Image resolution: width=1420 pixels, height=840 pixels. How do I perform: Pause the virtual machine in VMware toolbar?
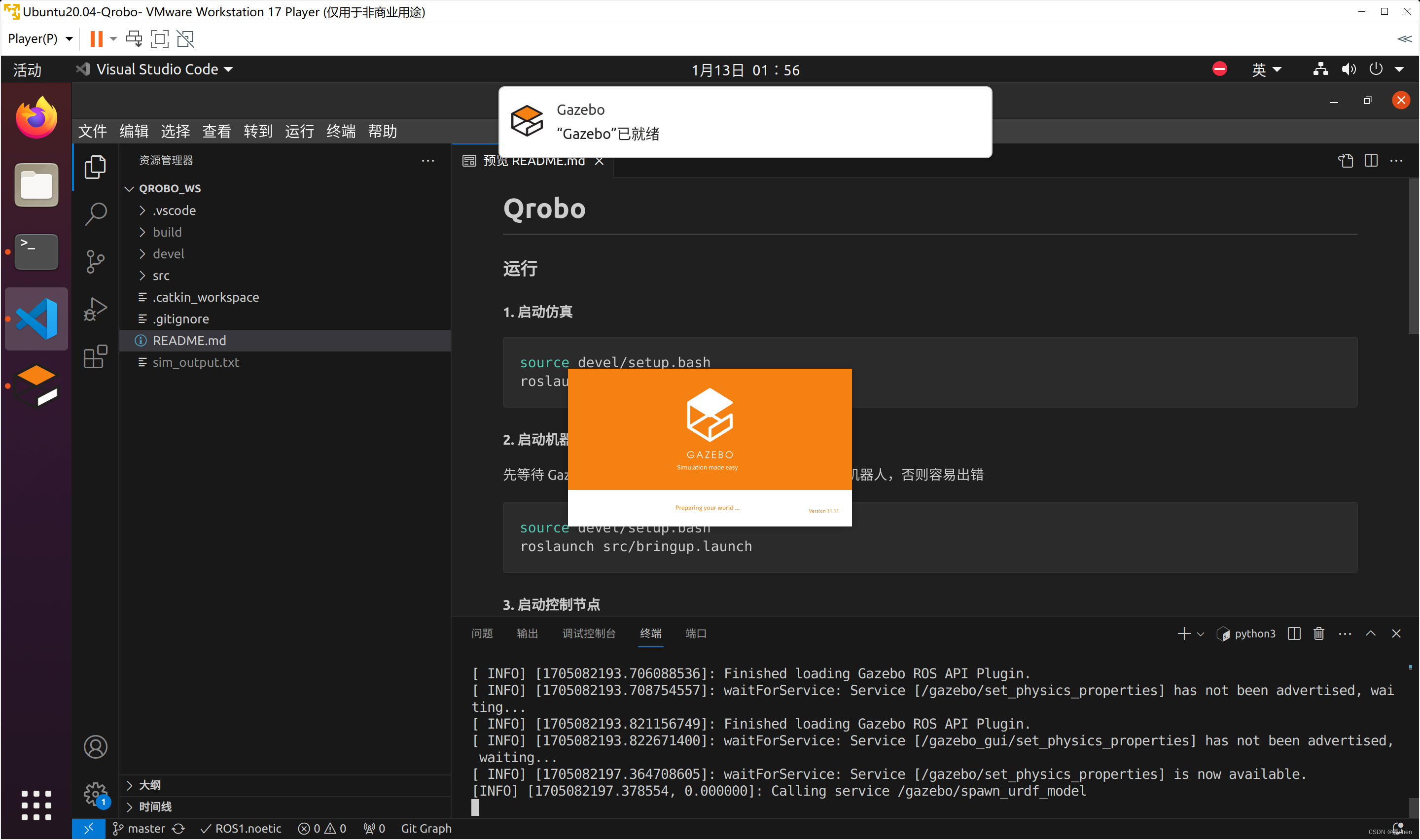click(96, 38)
